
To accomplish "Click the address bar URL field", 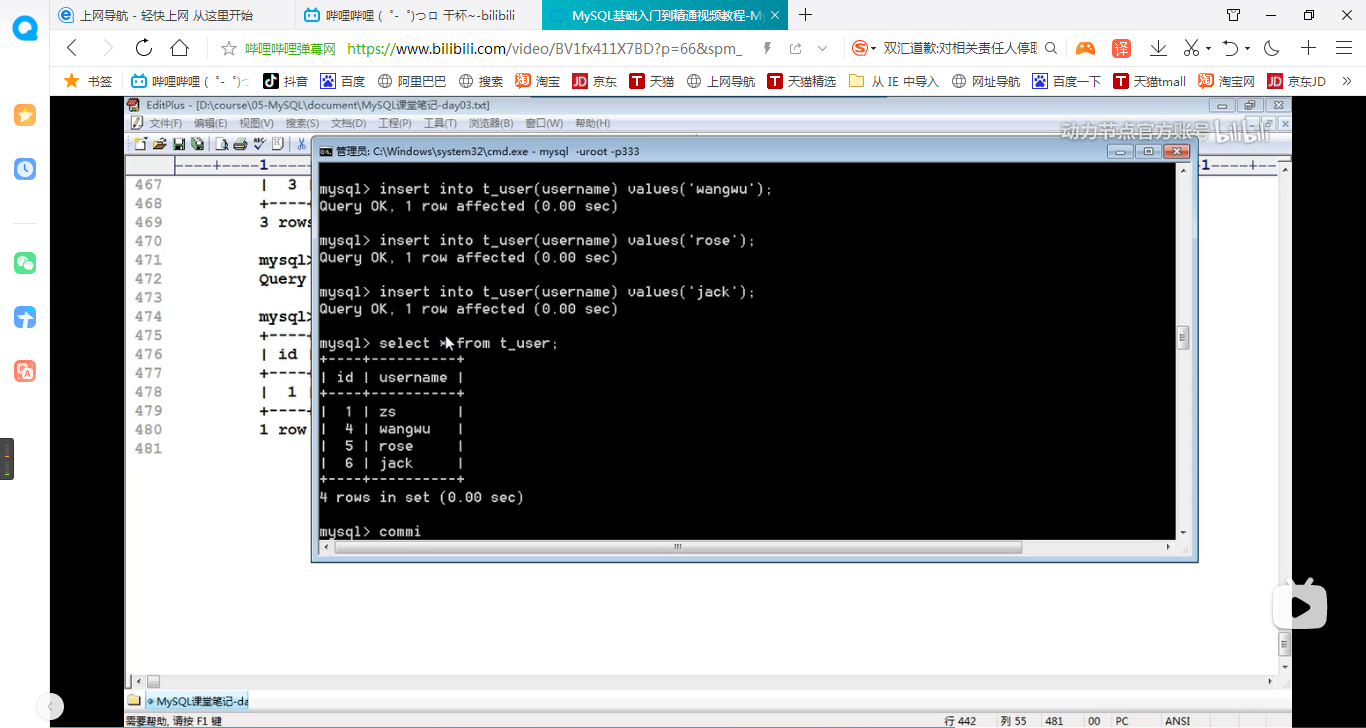I will coord(545,48).
